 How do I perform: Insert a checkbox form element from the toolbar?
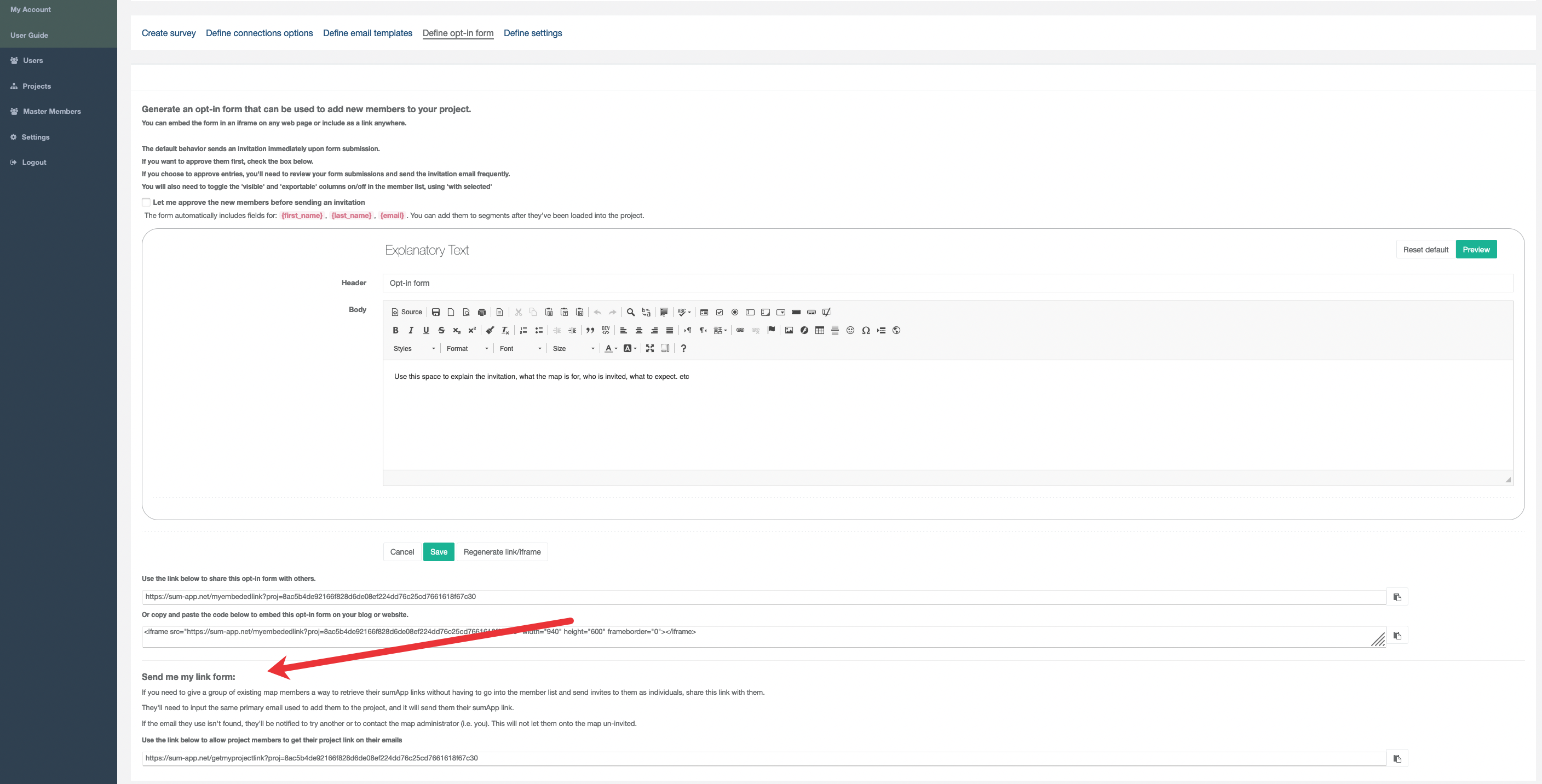click(720, 312)
